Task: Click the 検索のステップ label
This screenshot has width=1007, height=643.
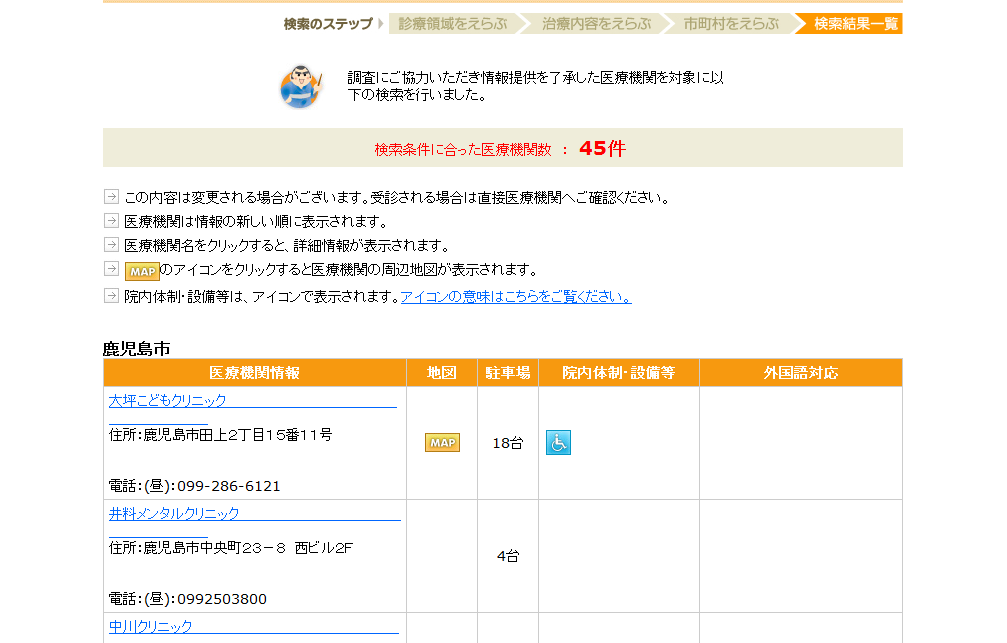Action: 328,24
